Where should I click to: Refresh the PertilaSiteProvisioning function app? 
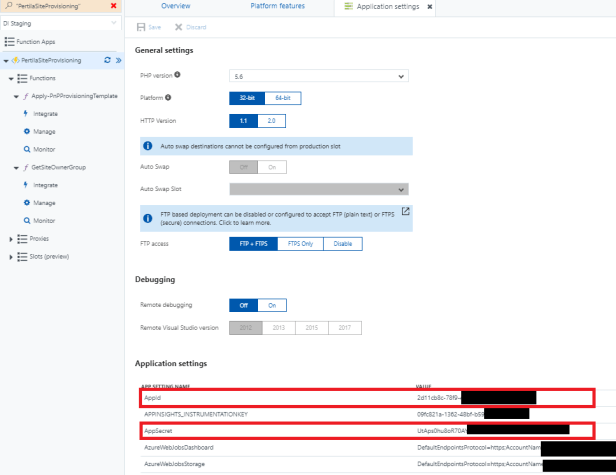click(x=108, y=61)
